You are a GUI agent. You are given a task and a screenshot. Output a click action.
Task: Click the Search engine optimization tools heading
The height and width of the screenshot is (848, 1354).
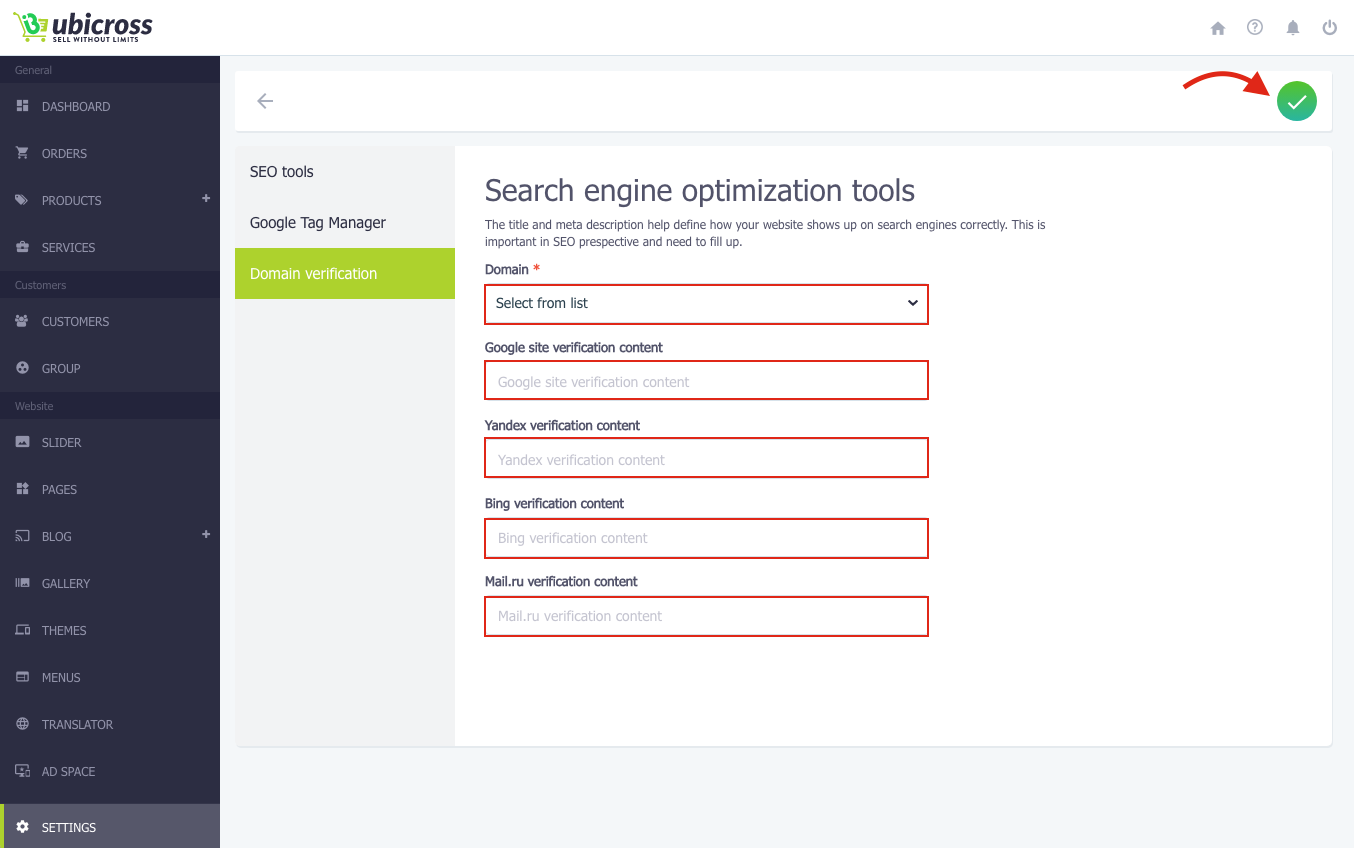point(700,190)
